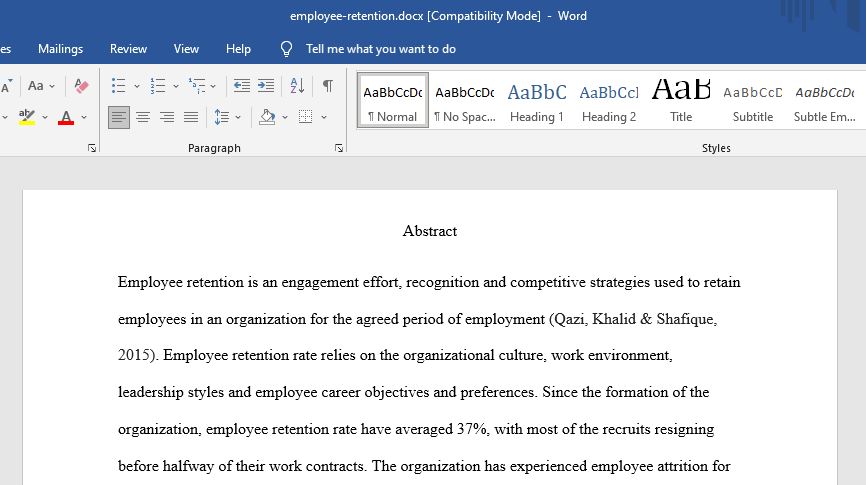Apply the yellow text highlight color
The height and width of the screenshot is (485, 866).
tap(27, 117)
